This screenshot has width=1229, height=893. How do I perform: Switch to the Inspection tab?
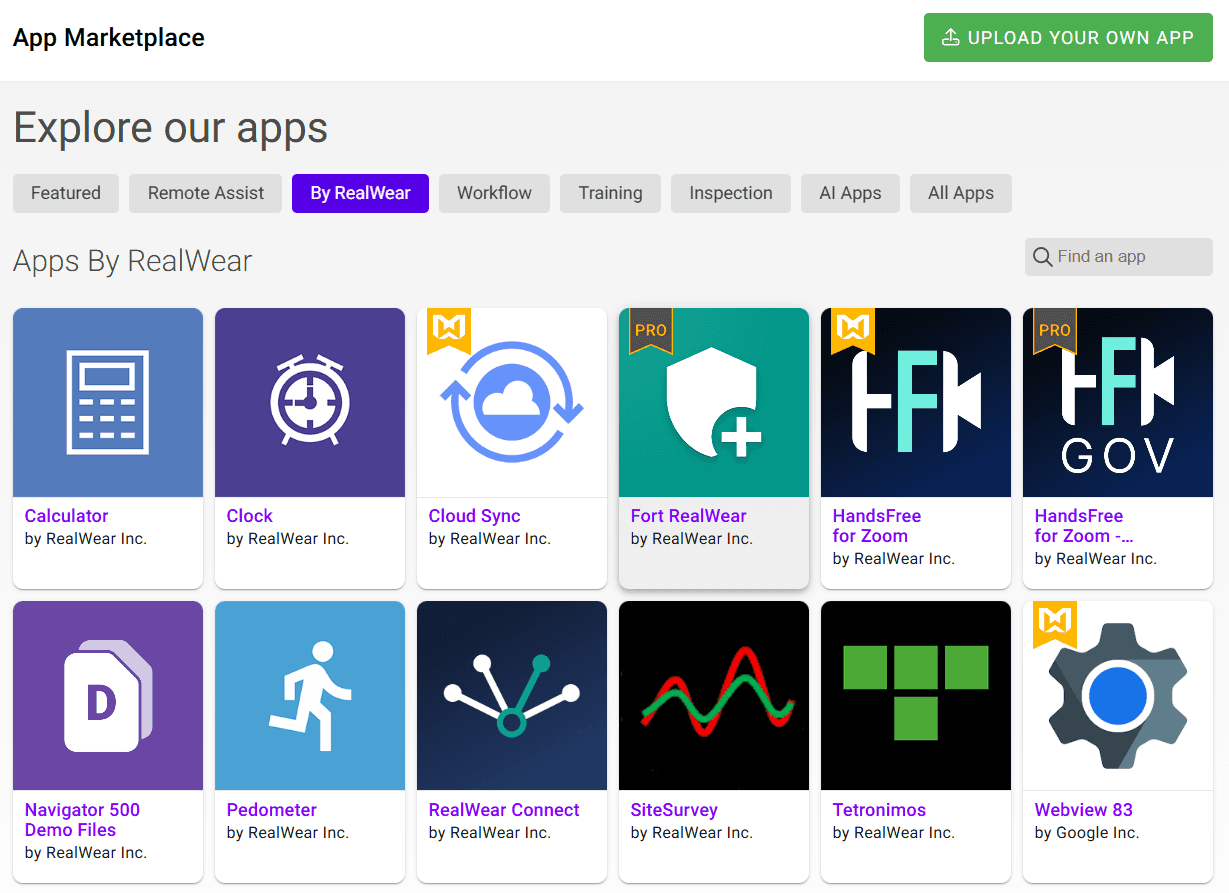tap(731, 193)
